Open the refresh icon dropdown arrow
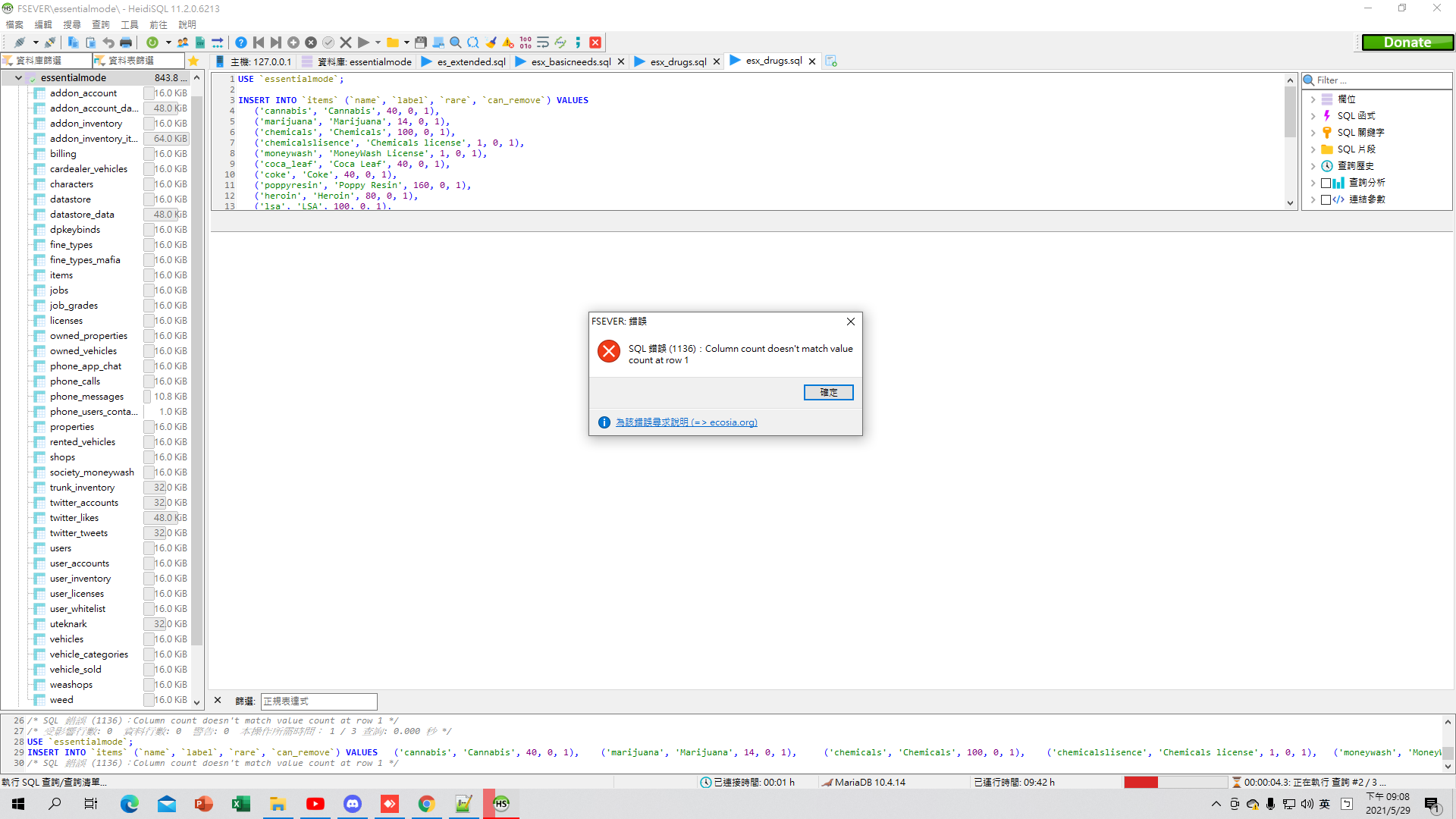 click(x=168, y=42)
